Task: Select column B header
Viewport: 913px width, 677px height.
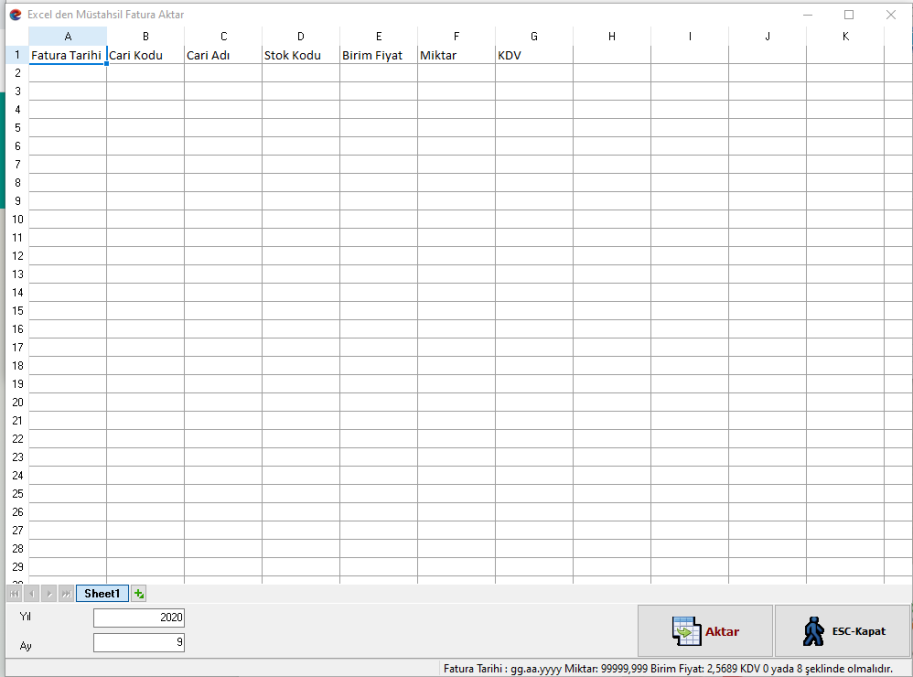Action: (146, 36)
